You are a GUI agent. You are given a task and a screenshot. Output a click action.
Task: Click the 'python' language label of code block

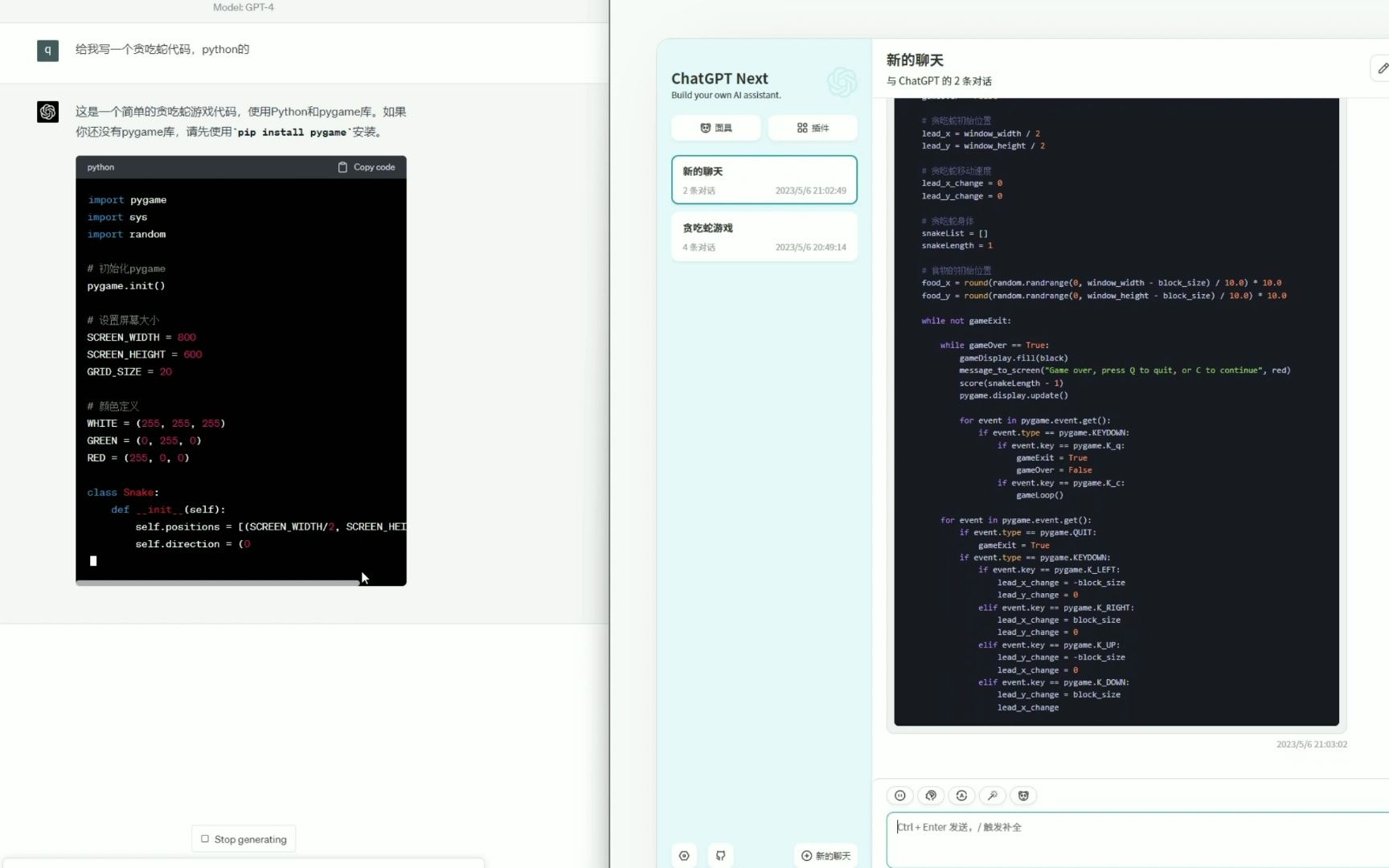[x=100, y=167]
